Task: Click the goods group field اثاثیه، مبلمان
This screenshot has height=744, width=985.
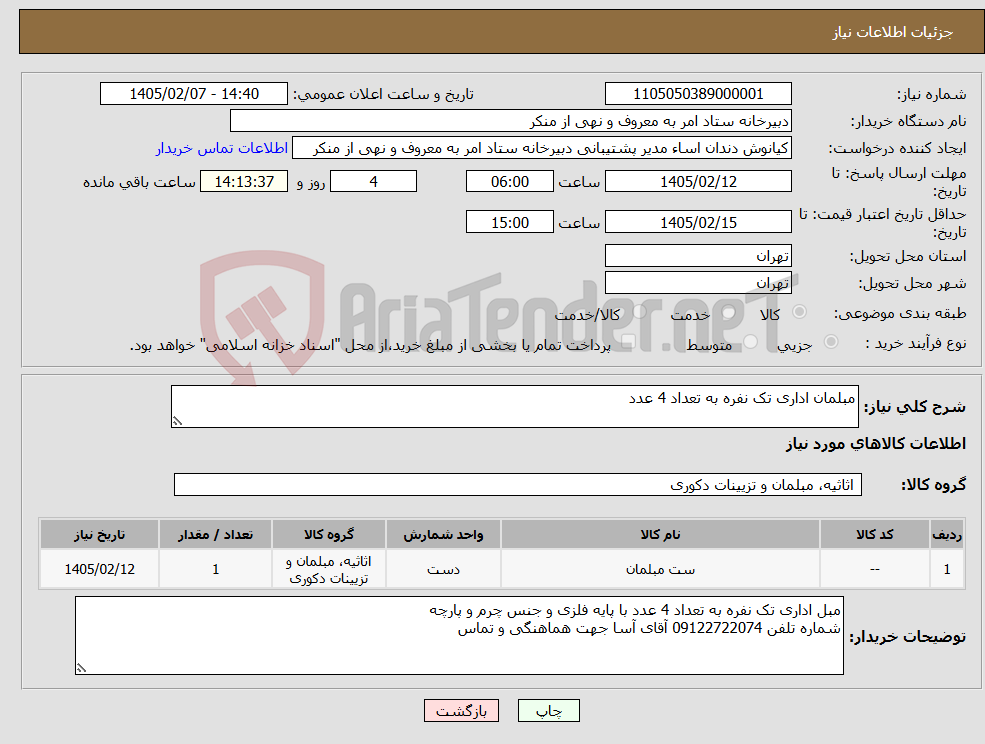Action: pyautogui.click(x=518, y=484)
